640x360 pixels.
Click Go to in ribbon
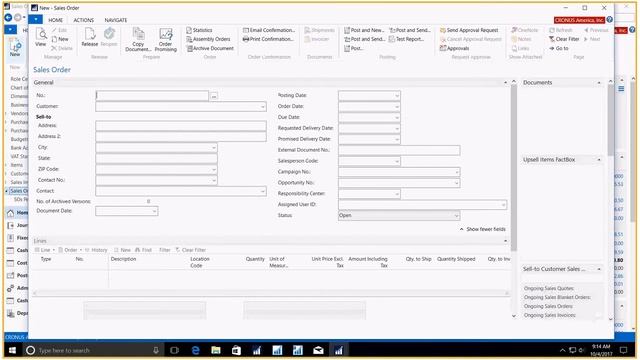click(x=558, y=48)
